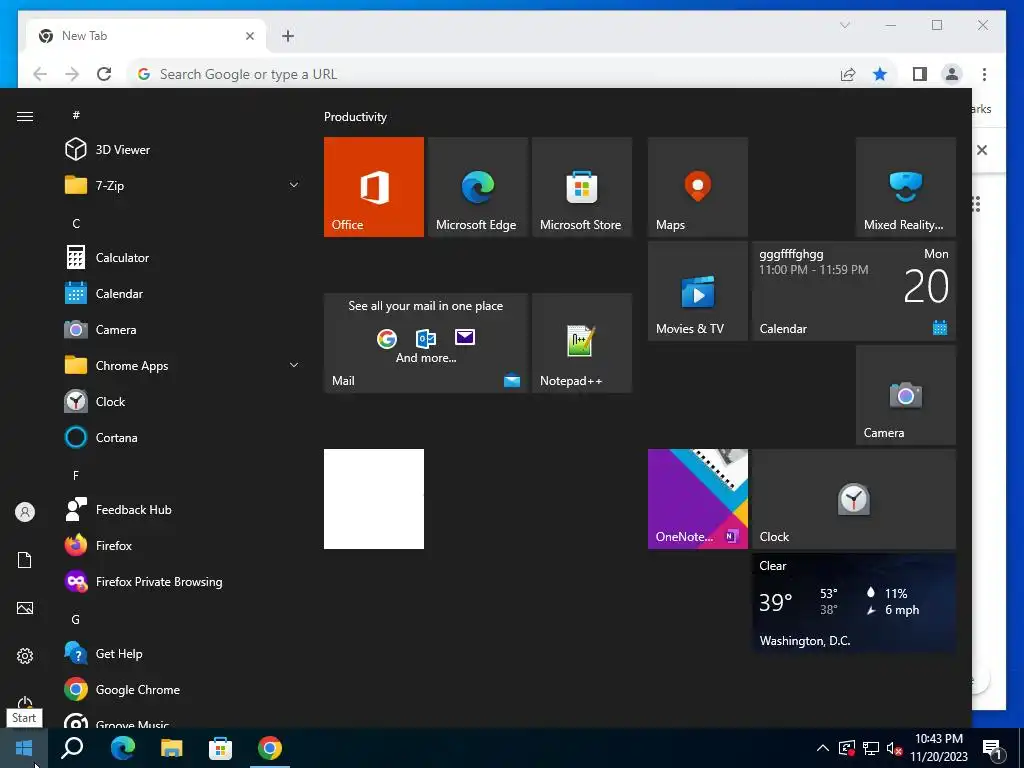The height and width of the screenshot is (768, 1024).
Task: Open Calendar in the app list
Action: (183, 293)
